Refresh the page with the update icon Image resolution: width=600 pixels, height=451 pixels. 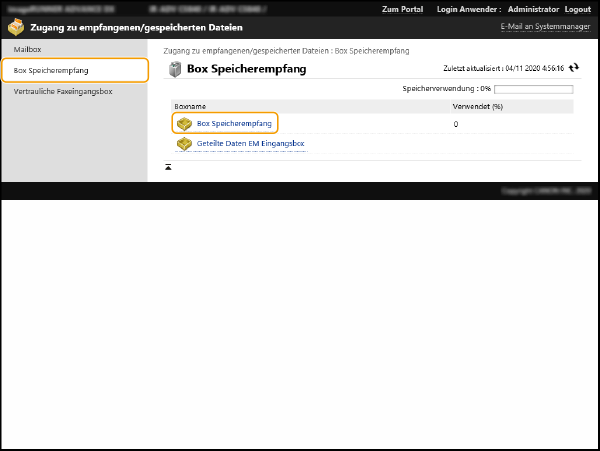tap(574, 68)
